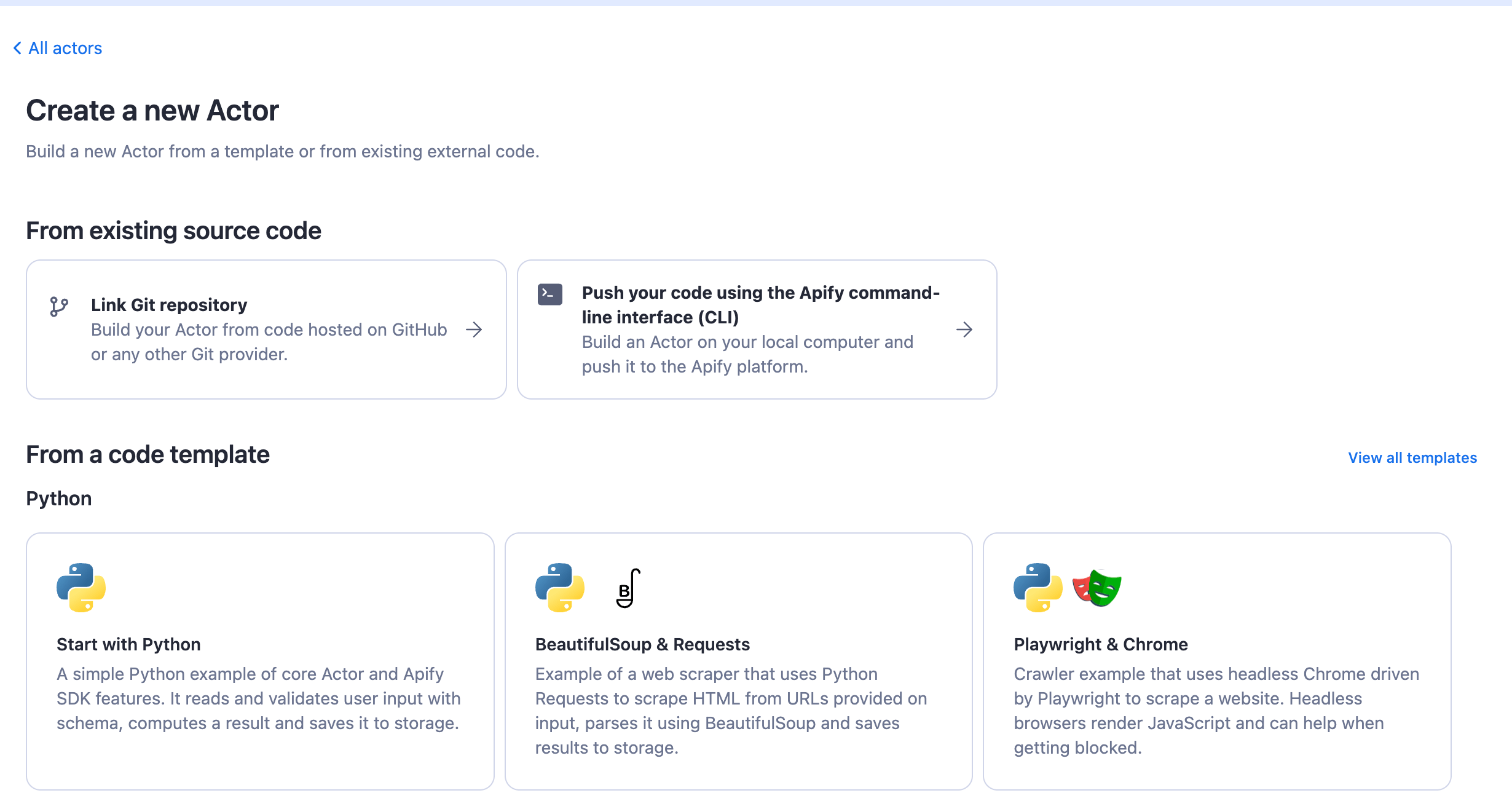
Task: Click Python logo in Start with Python card
Action: 81,588
